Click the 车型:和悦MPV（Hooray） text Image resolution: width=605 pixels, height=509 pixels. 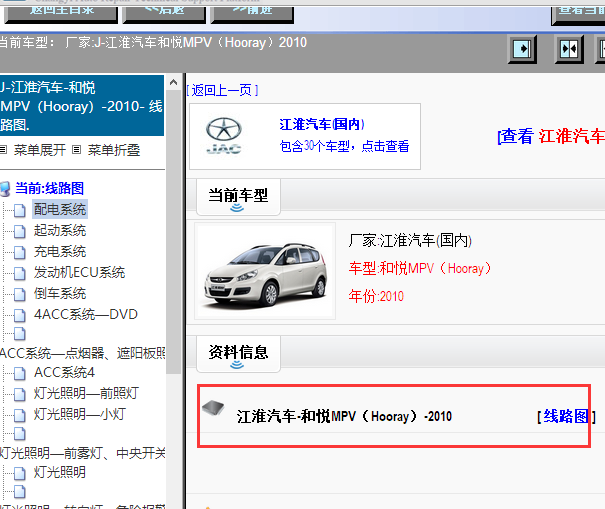tap(420, 268)
